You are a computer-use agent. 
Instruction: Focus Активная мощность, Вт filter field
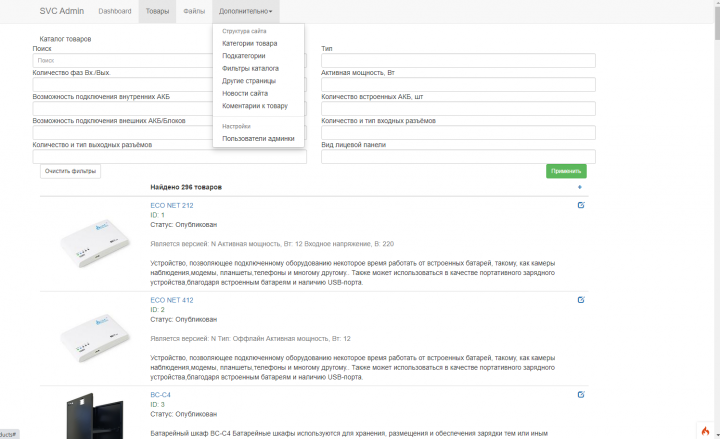tap(458, 84)
